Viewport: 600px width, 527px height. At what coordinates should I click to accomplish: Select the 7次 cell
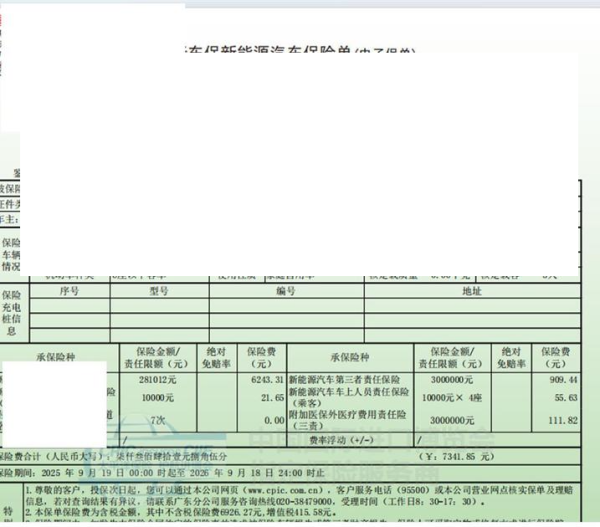157,421
